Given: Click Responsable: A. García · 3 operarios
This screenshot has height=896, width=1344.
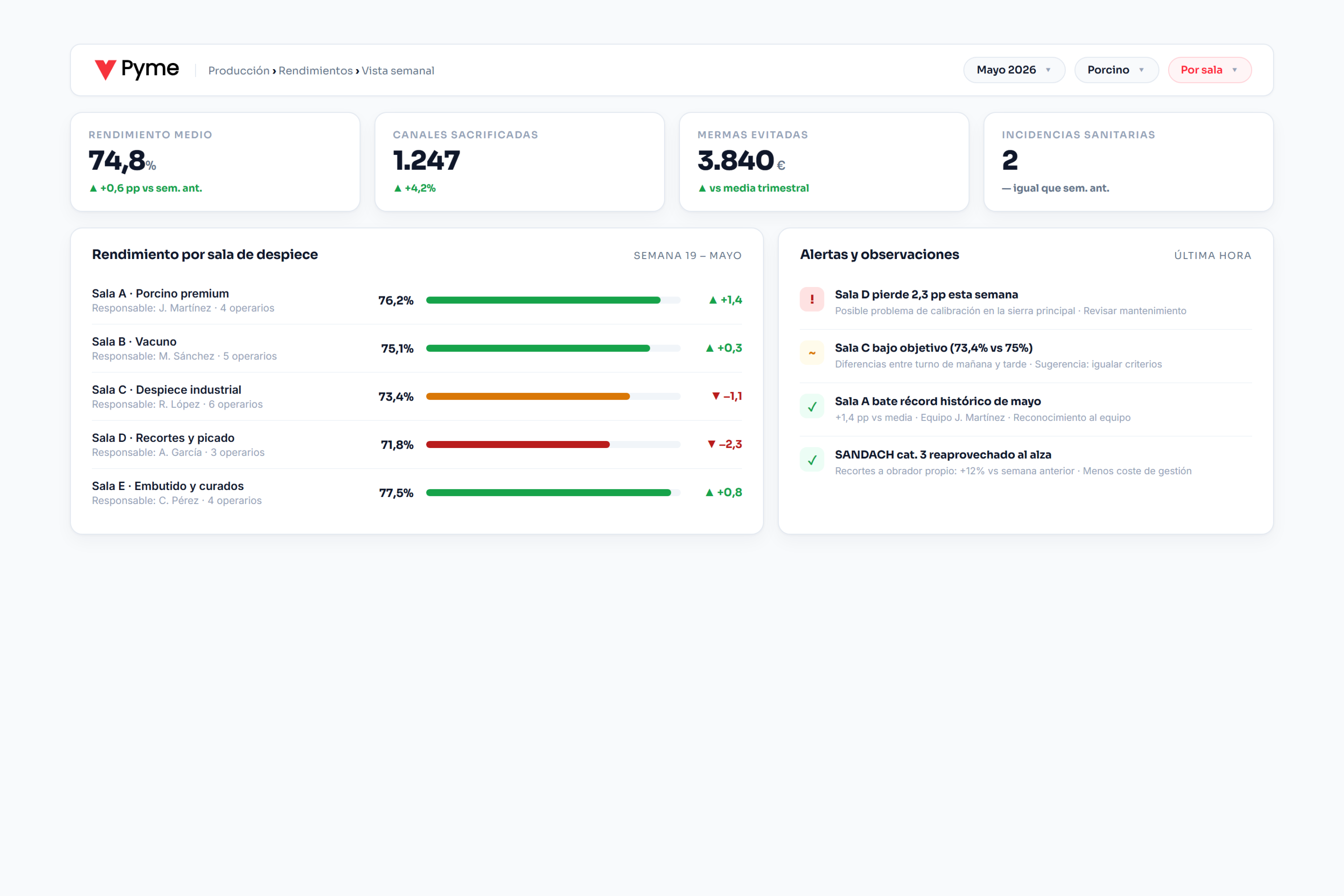Looking at the screenshot, I should pyautogui.click(x=178, y=452).
